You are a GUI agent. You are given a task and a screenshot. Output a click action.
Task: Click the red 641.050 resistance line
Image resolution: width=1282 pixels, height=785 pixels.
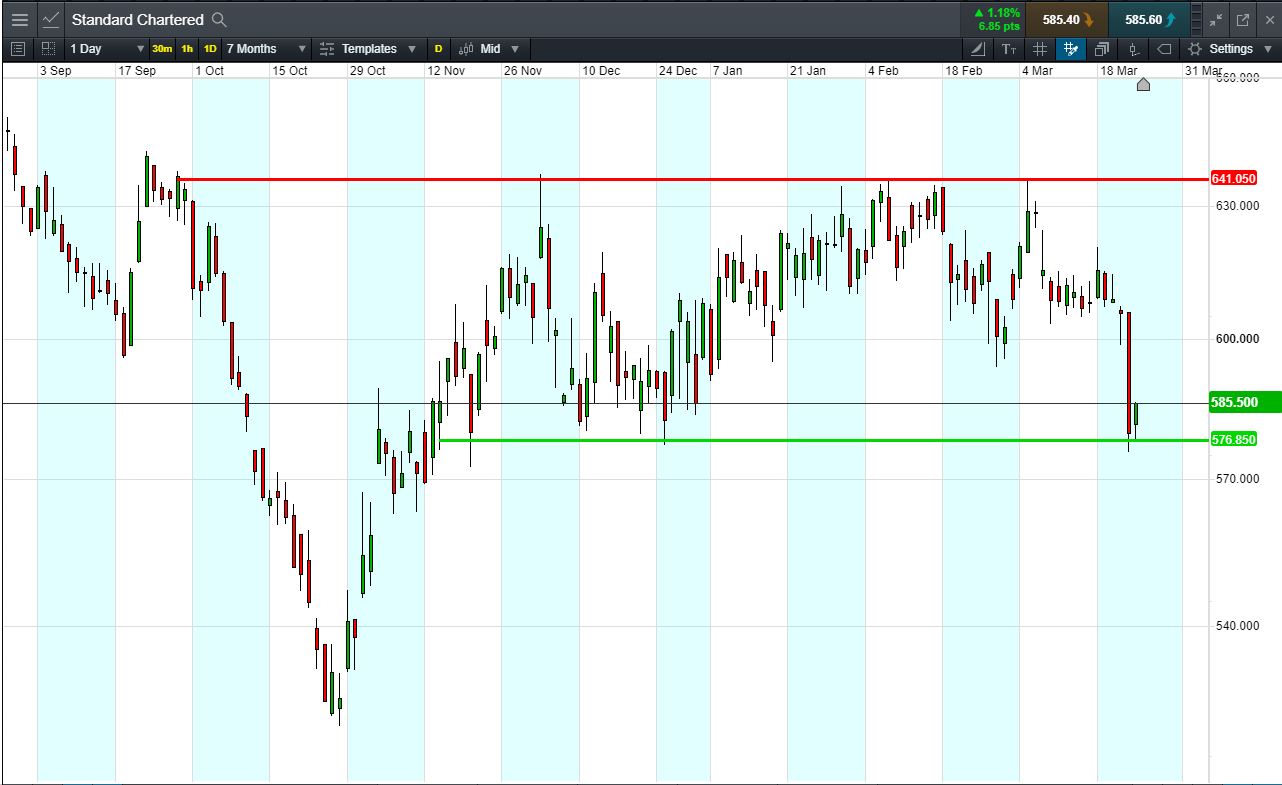[x=600, y=179]
